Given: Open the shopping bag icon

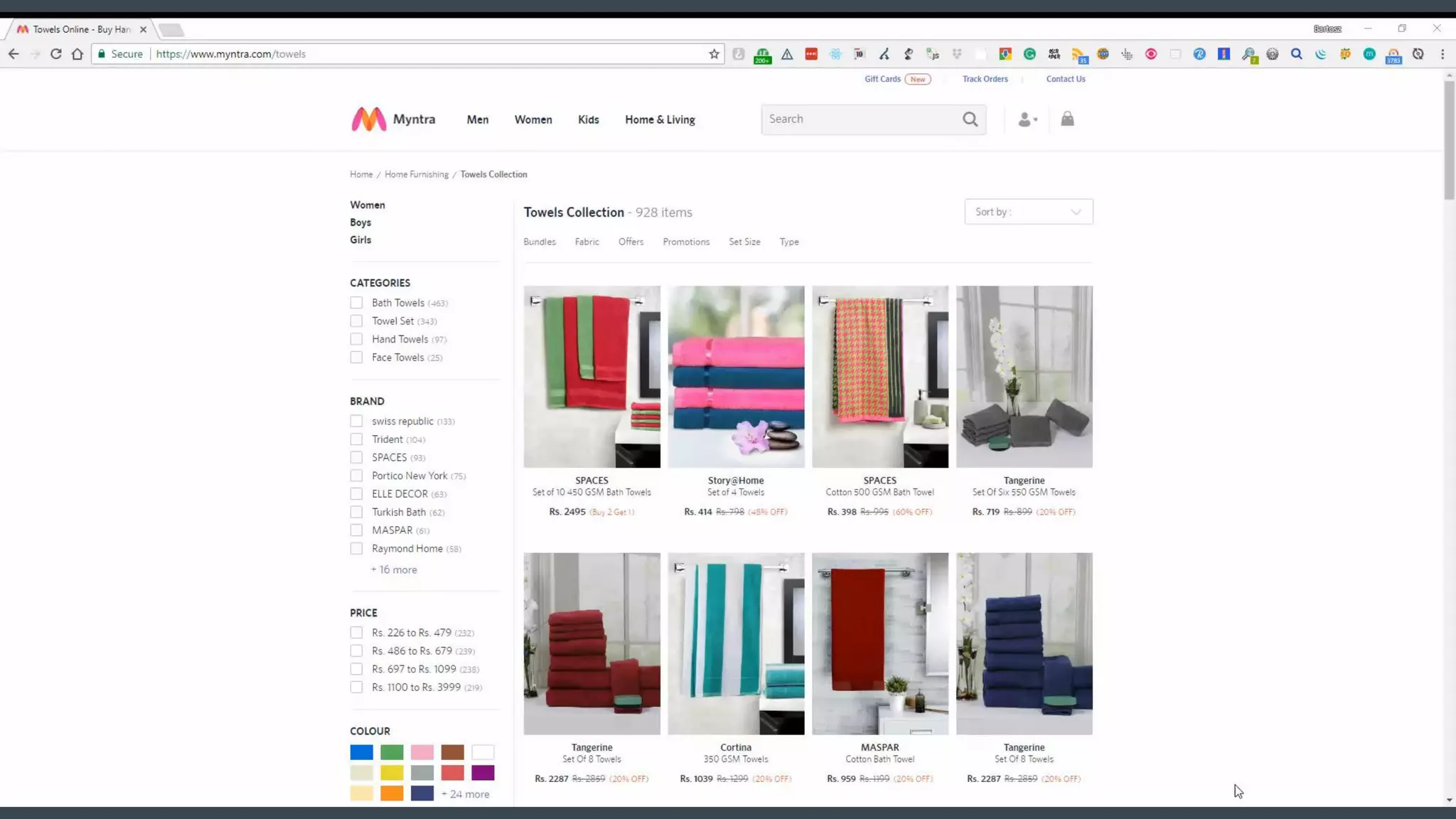Looking at the screenshot, I should click(x=1067, y=119).
